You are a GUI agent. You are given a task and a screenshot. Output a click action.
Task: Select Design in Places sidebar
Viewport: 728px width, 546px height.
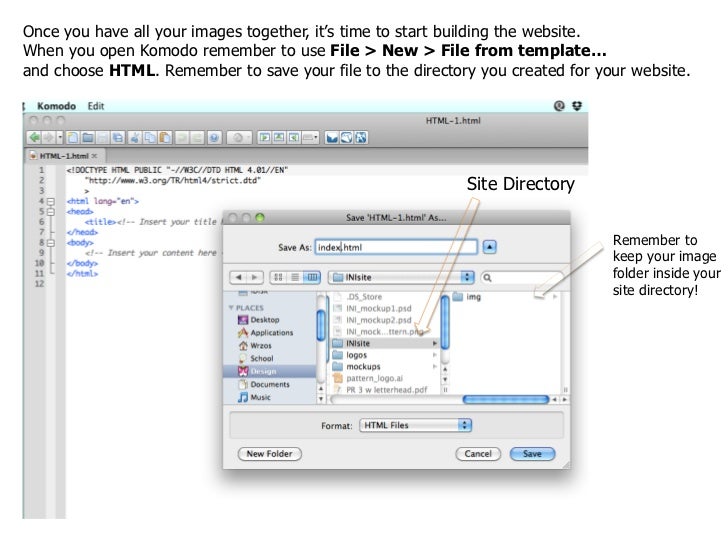(270, 371)
